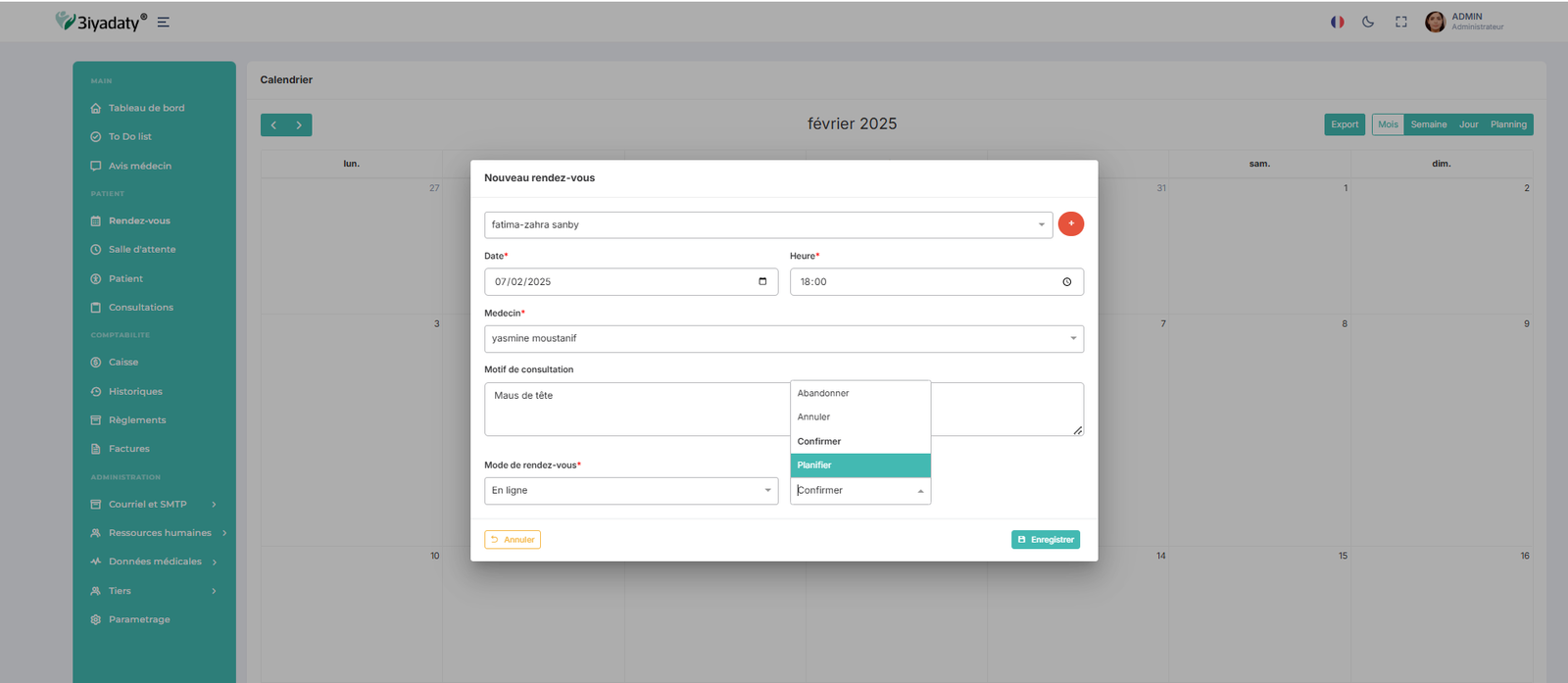Switch calendar to Semaine view
The image size is (1568, 683).
(1428, 124)
